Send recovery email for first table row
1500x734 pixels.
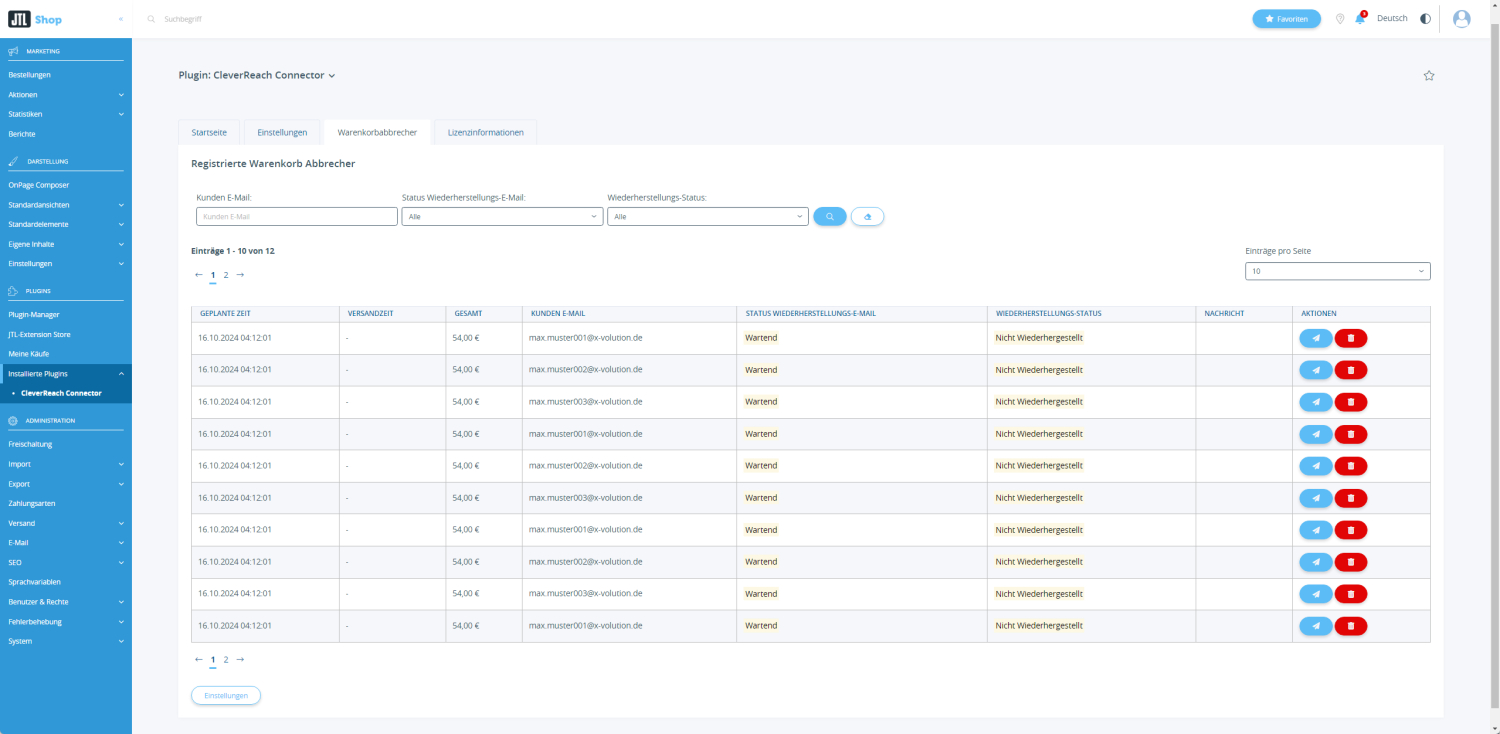pyautogui.click(x=1315, y=338)
